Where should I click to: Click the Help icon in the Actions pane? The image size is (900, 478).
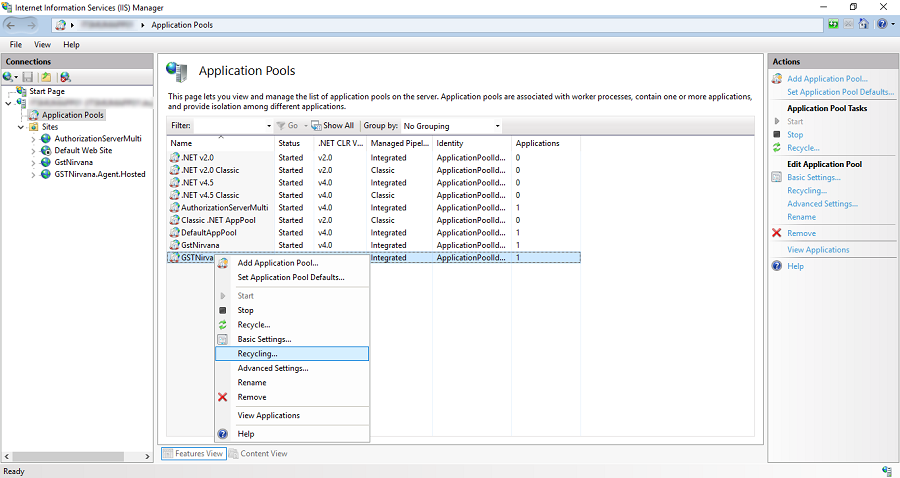tap(777, 266)
